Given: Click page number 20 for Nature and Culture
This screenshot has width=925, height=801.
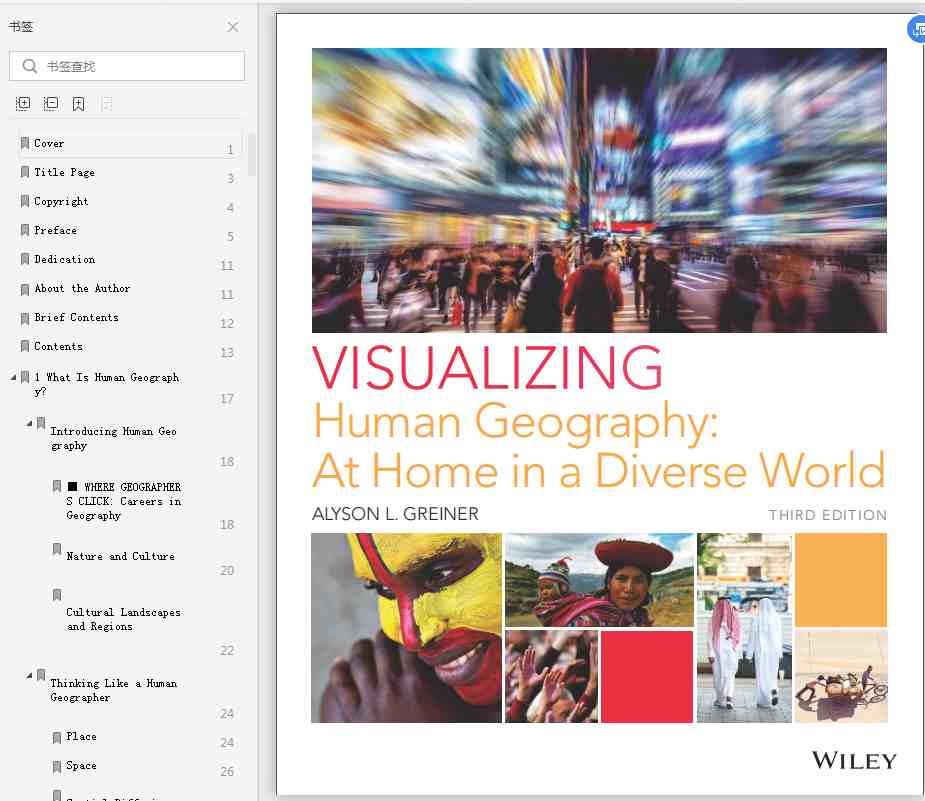Looking at the screenshot, I should click(227, 570).
